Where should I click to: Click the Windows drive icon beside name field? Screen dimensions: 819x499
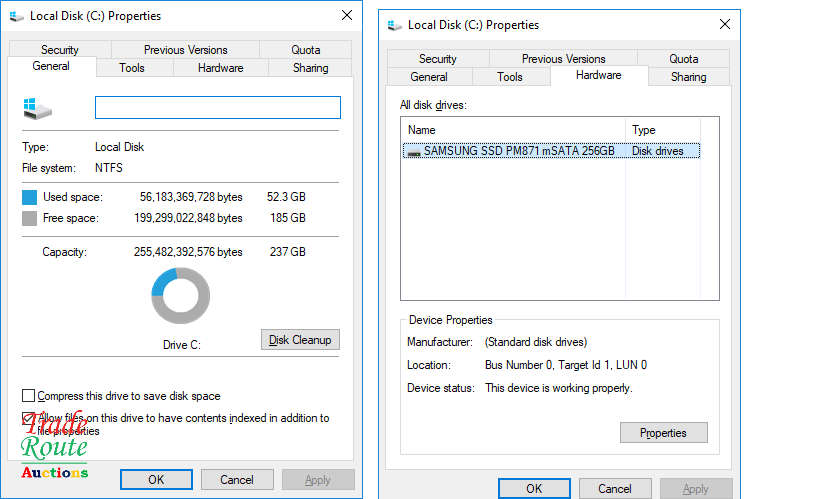point(37,108)
